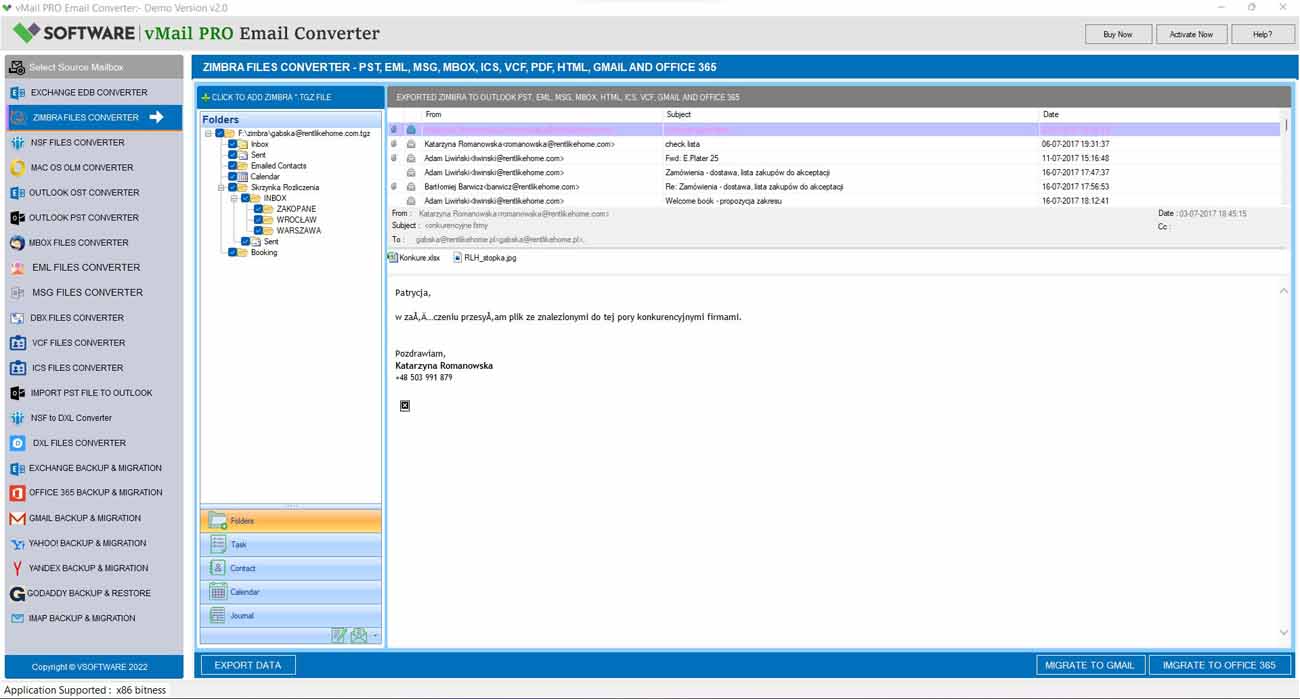Open the RLH_stopka.jpg attachment
The image size is (1300, 699).
pyautogui.click(x=485, y=258)
